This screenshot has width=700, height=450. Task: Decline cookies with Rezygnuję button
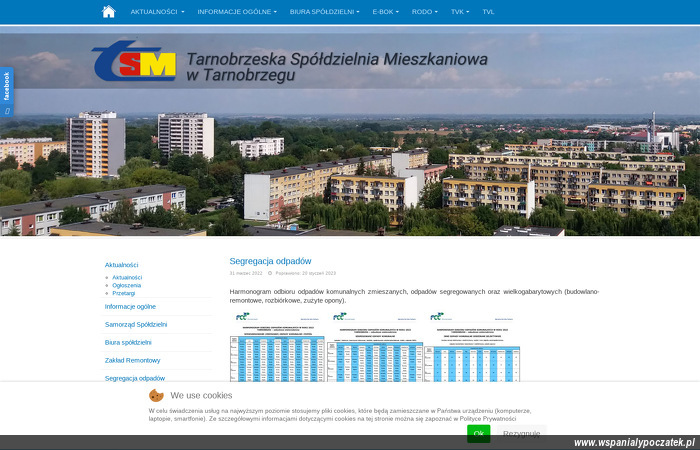[521, 433]
